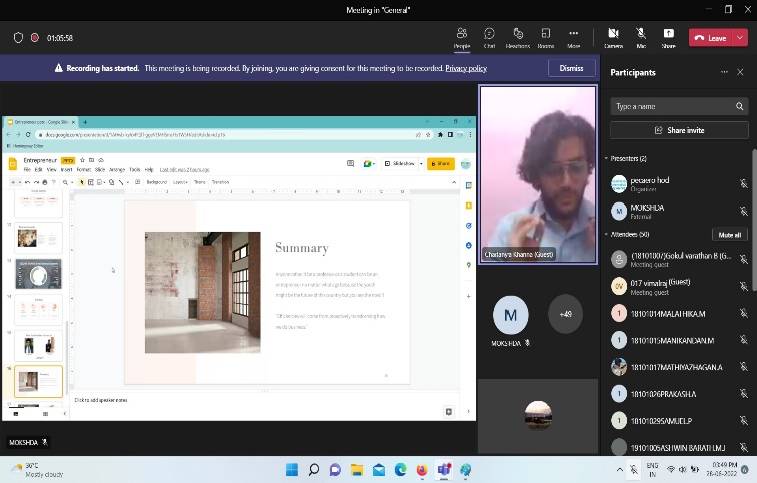
Task: Open the Privacy policy link
Action: click(x=466, y=68)
